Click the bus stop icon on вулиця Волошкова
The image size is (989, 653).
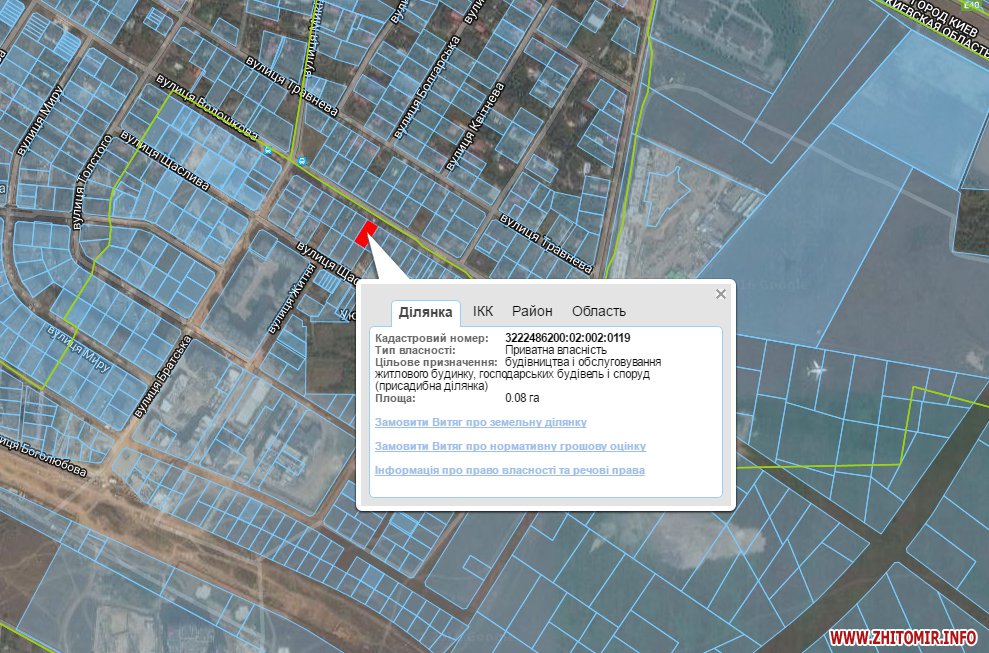[x=267, y=149]
